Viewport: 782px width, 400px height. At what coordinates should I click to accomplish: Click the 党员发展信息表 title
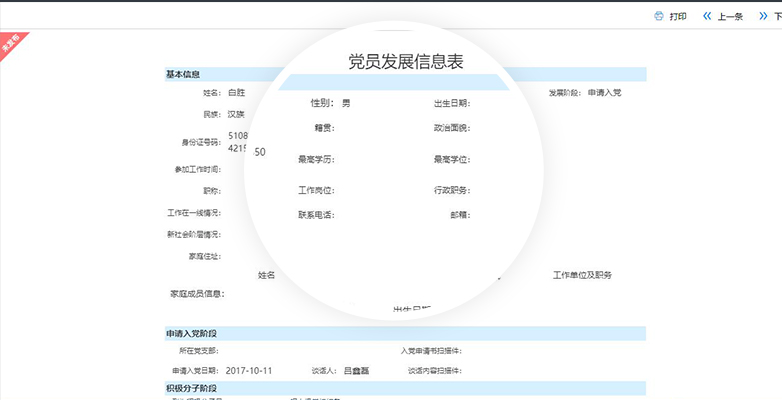click(x=405, y=62)
